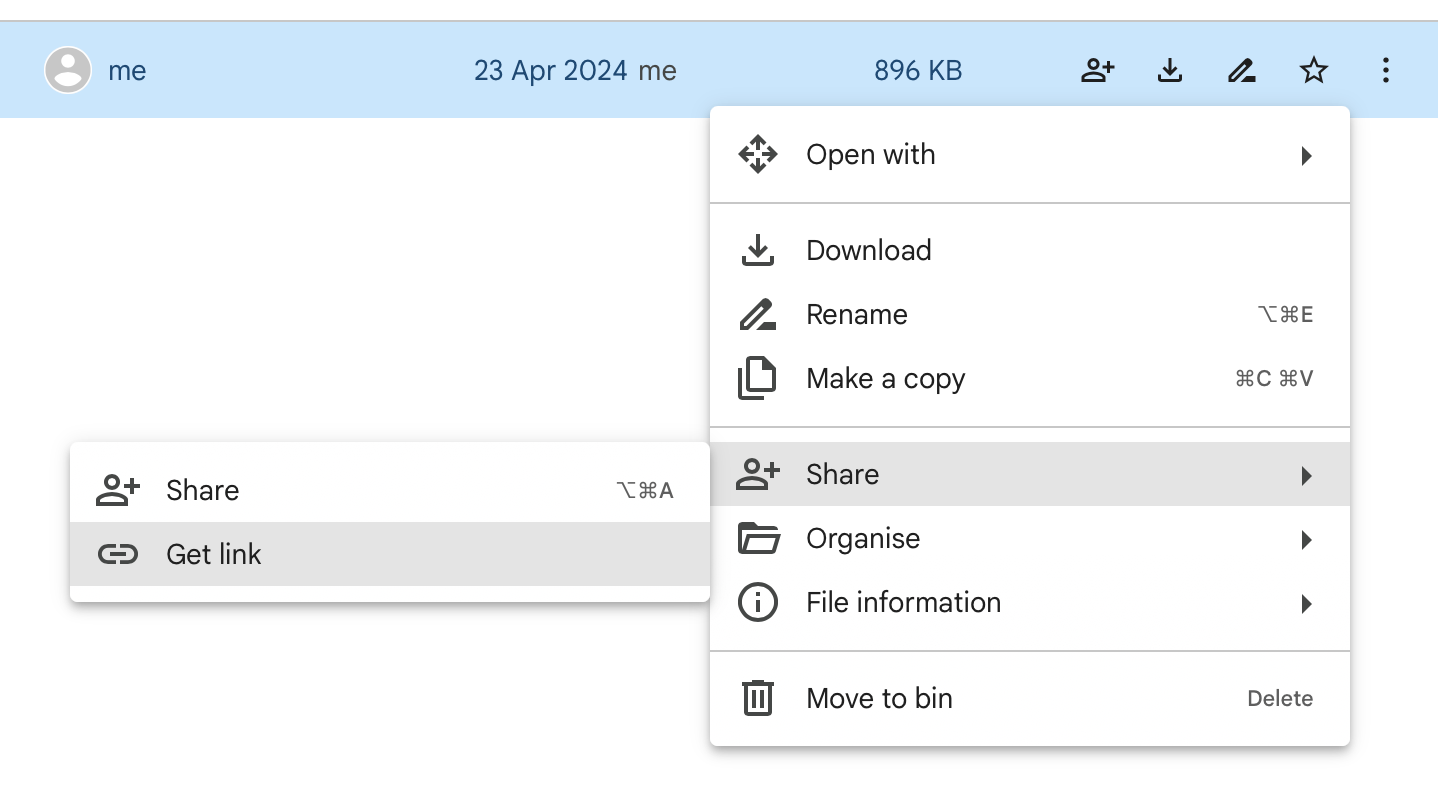Click the arrow on the Share menu row
The height and width of the screenshot is (786, 1438).
point(1306,475)
